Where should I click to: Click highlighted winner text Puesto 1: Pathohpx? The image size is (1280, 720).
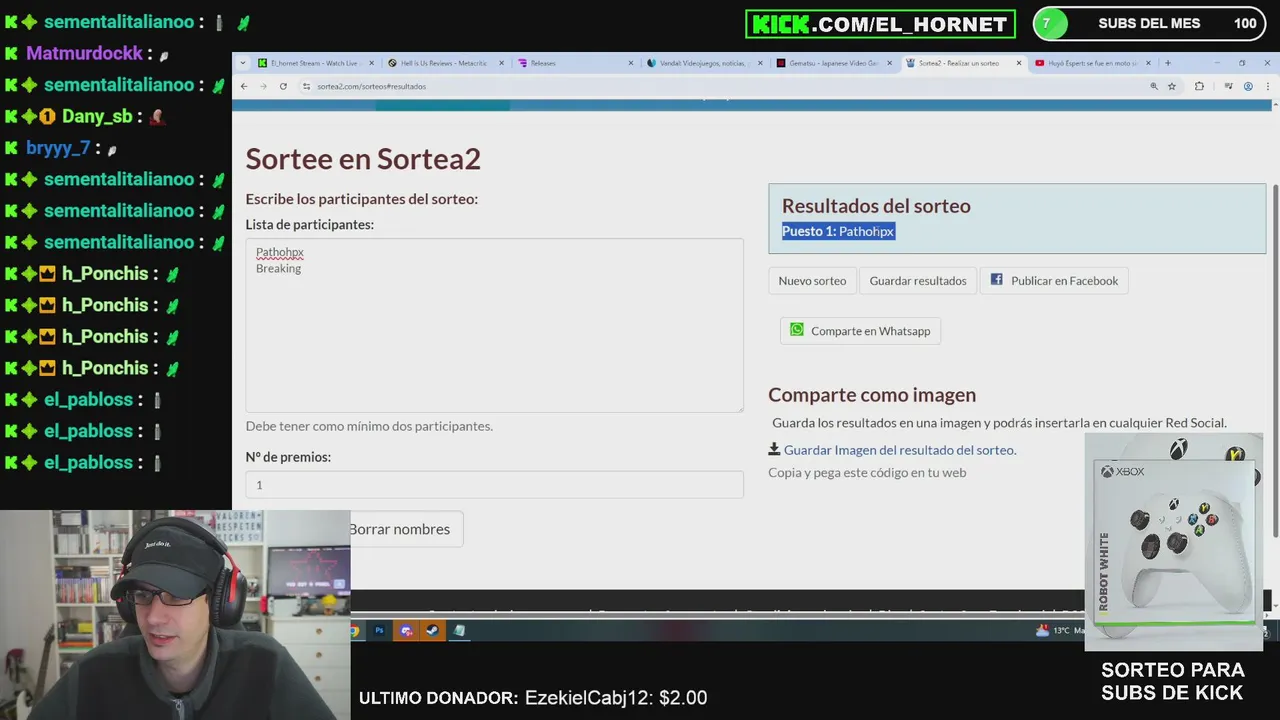(838, 231)
